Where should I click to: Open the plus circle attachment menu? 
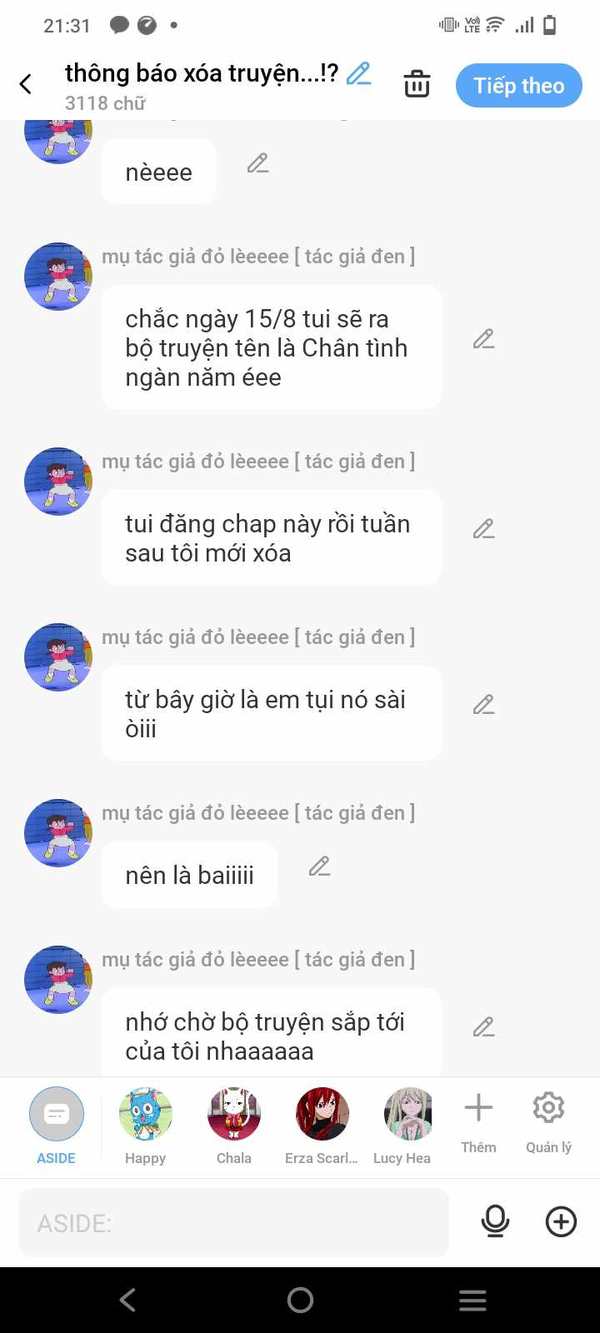point(561,1221)
